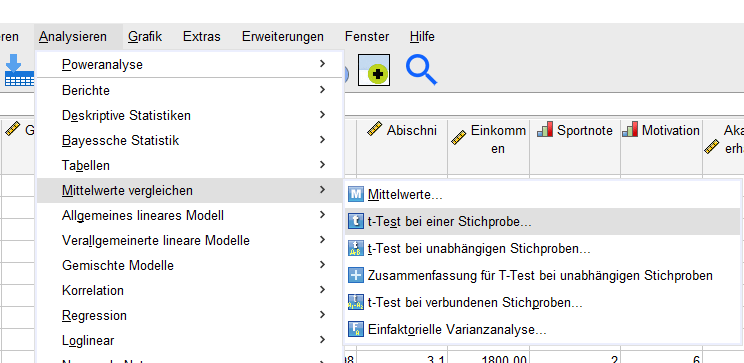Click the cell containing 1800,00
Screen dimensions: 744x363
488,358
